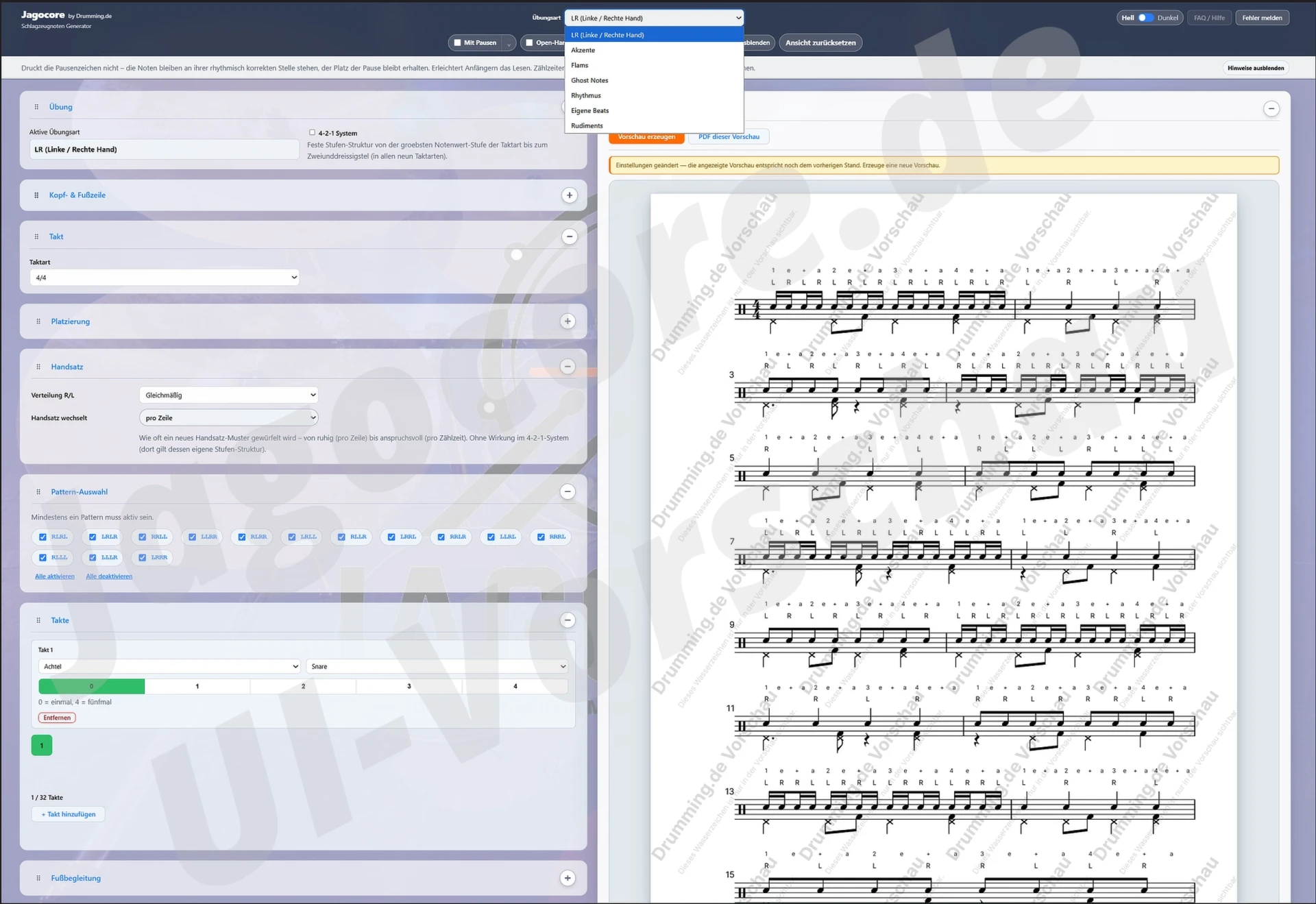Viewport: 1316px width, 904px height.
Task: Click drag handle next to Takte heading
Action: point(38,620)
